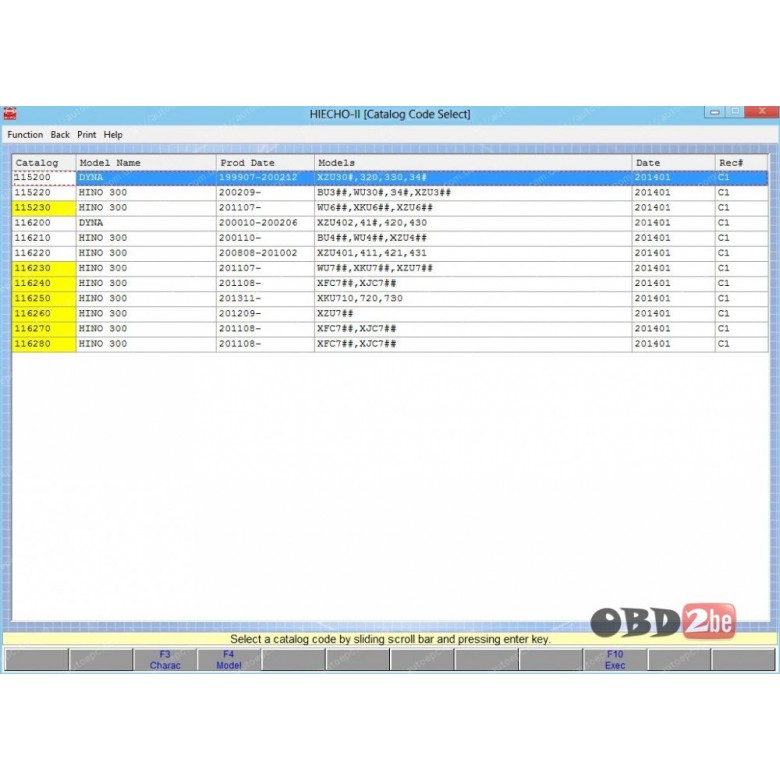Click the Catalog column header
This screenshot has height=780, width=780.
pyautogui.click(x=44, y=163)
